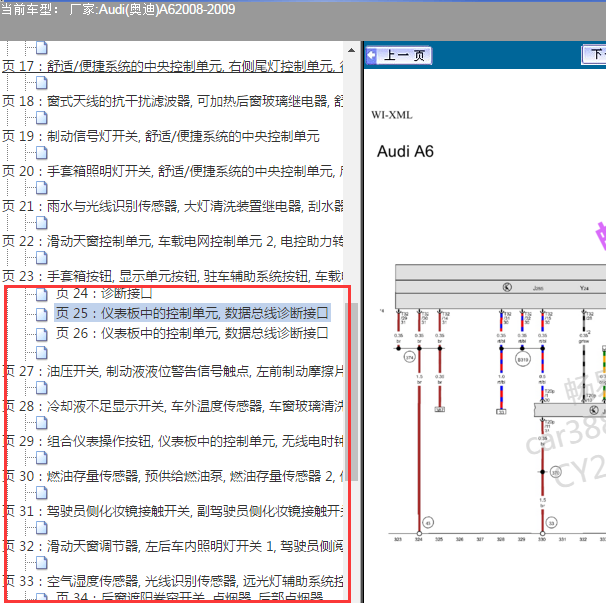The width and height of the screenshot is (606, 603).
Task: Click document icon above 页 17 row
Action: [x=42, y=48]
